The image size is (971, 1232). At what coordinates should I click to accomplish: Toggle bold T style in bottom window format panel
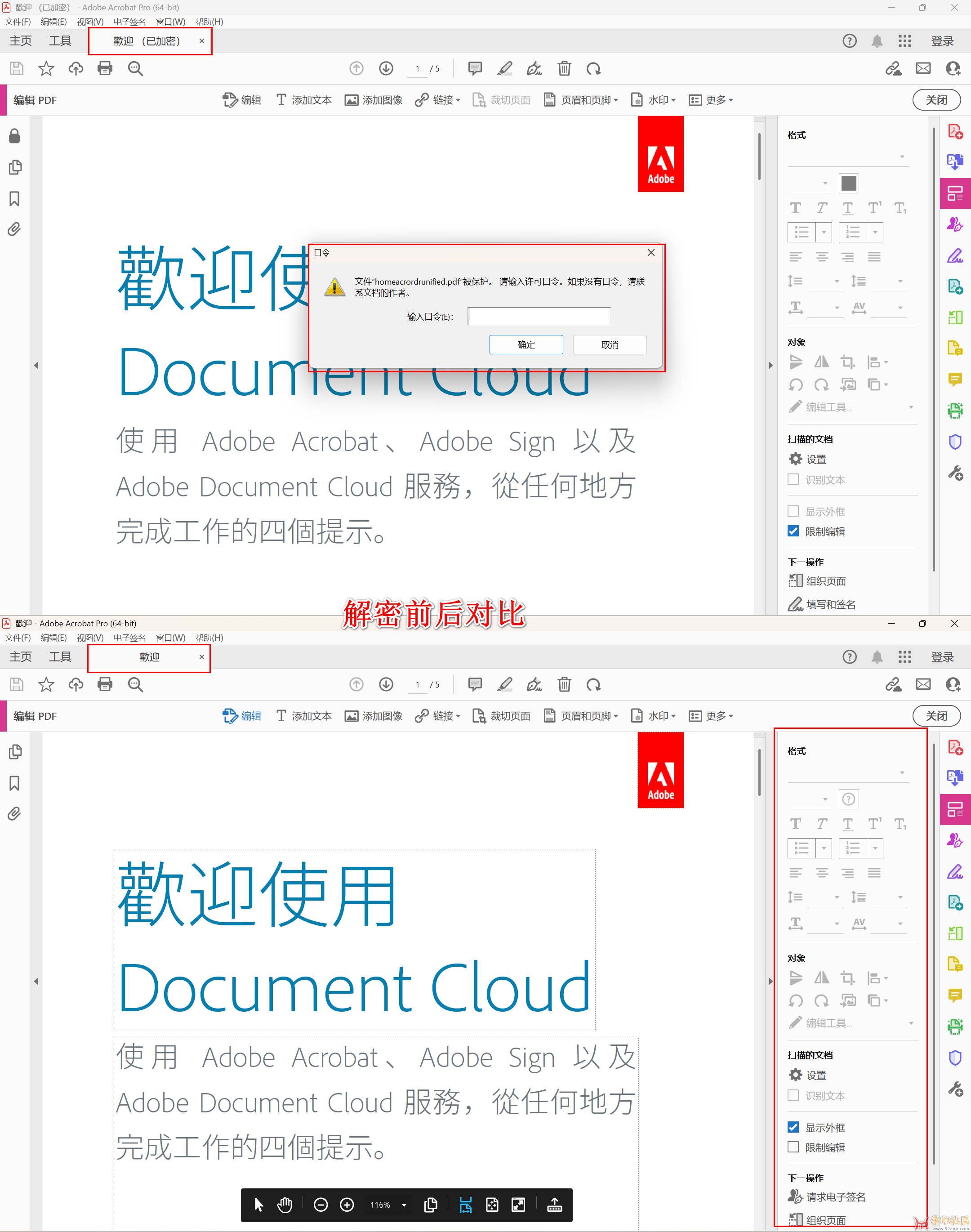[x=795, y=824]
